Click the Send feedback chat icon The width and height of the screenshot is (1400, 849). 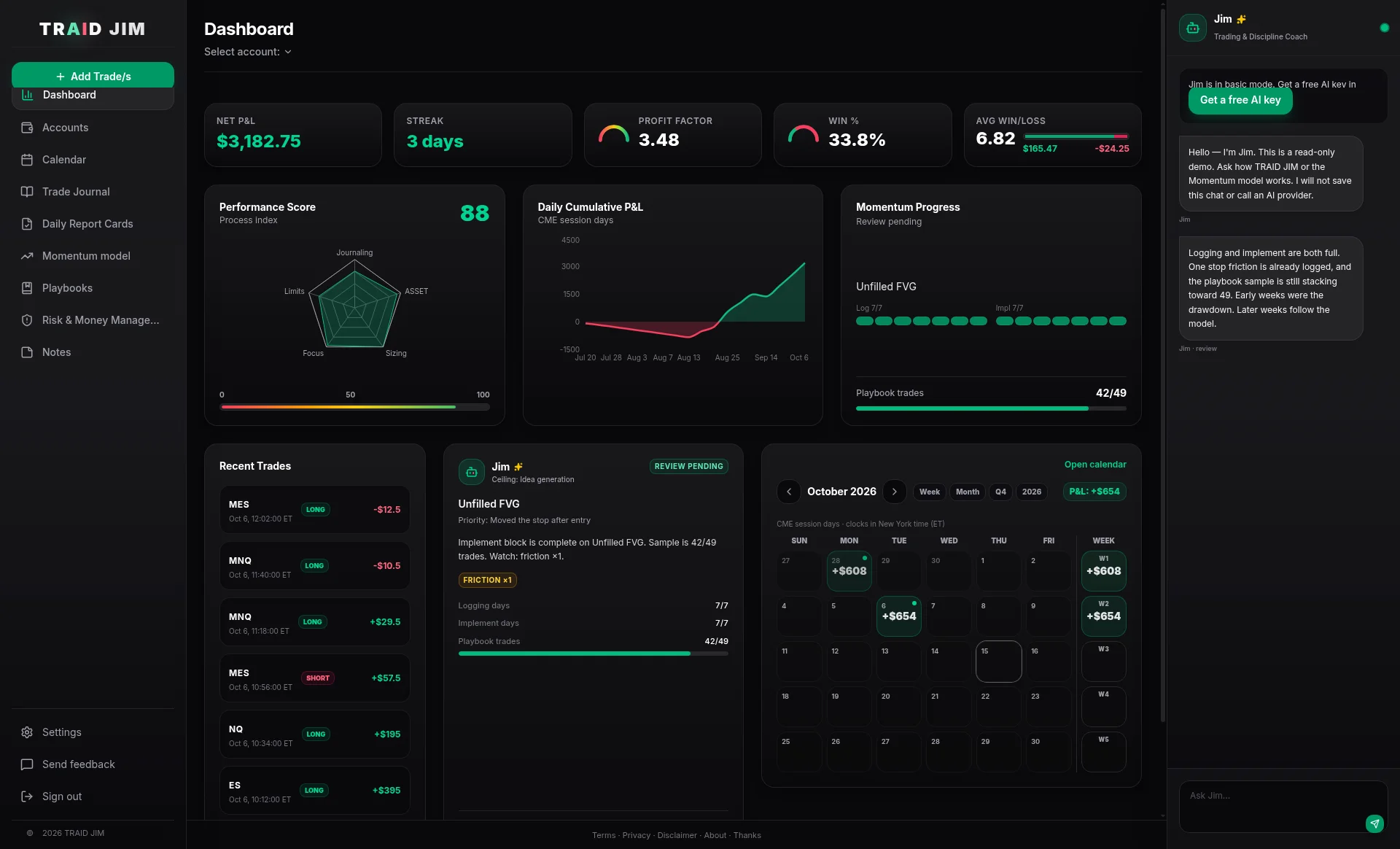[27, 764]
